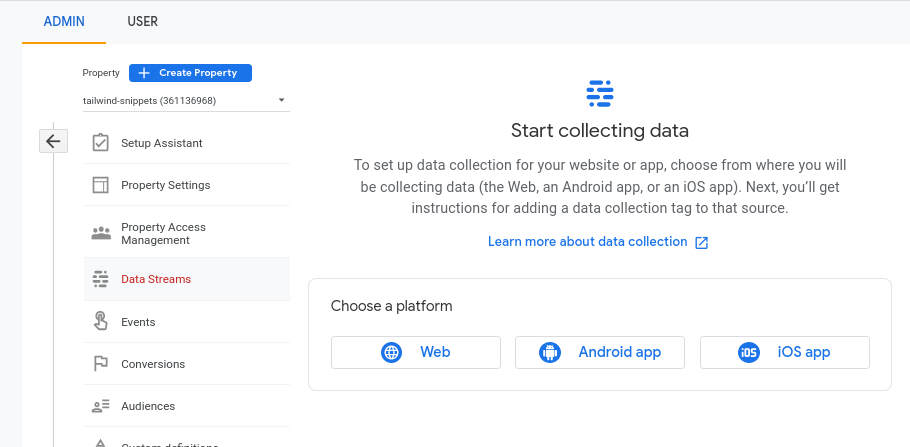The image size is (910, 447).
Task: Click the Events touch icon
Action: click(x=100, y=322)
